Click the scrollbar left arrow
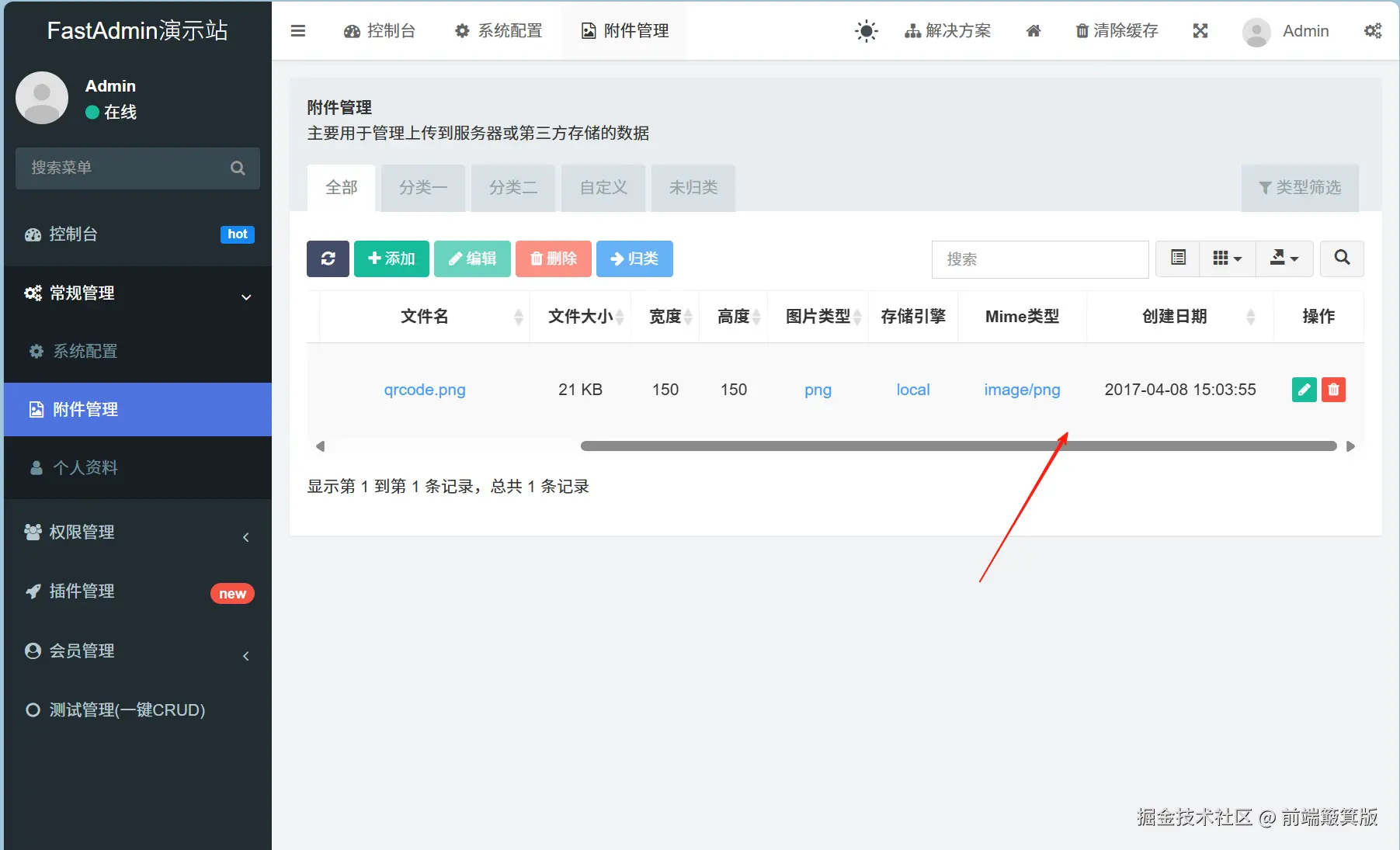 320,446
